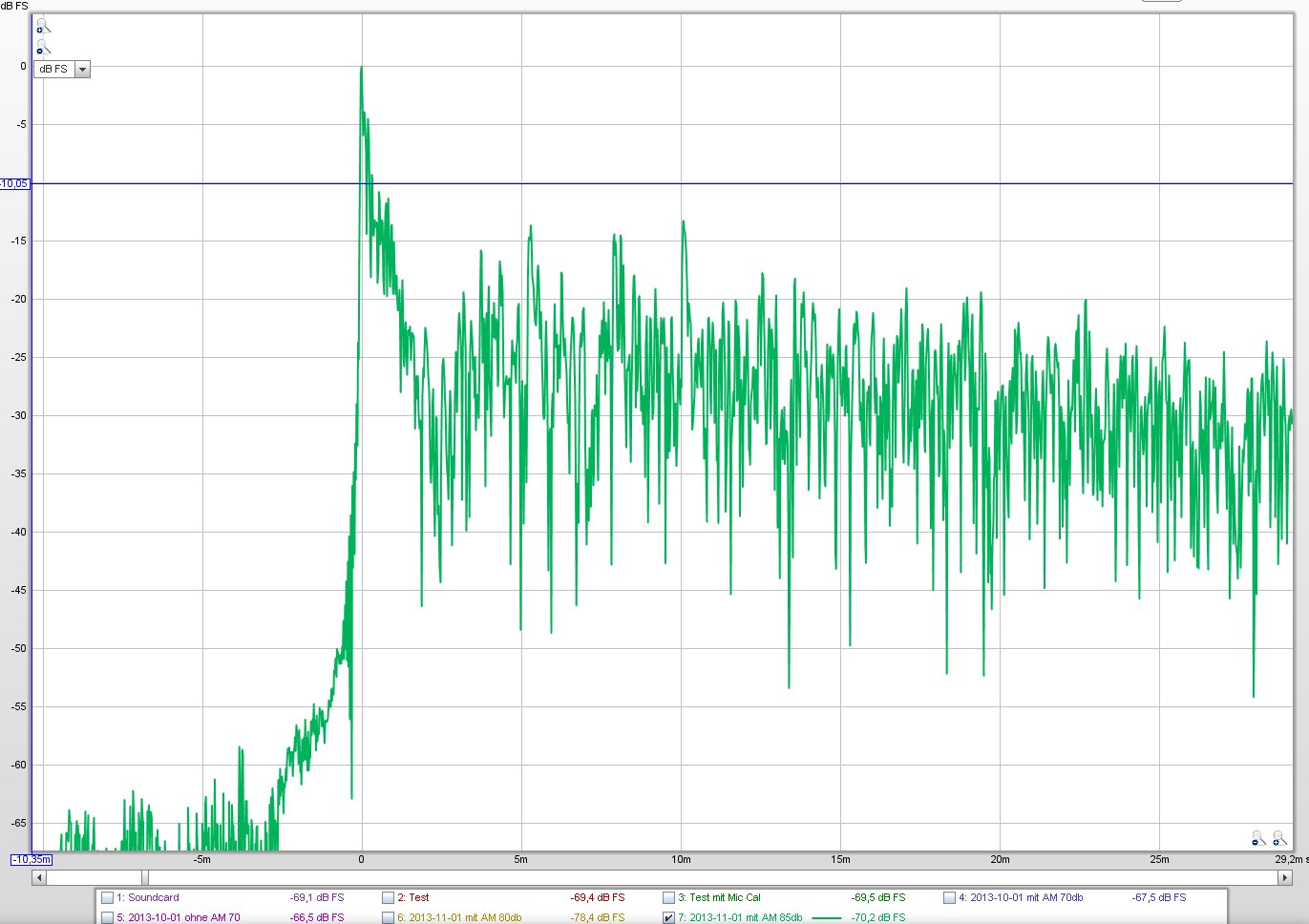Click the -10,05 cursor level label on Y axis
Viewport: 1309px width, 924px height.
coord(14,183)
